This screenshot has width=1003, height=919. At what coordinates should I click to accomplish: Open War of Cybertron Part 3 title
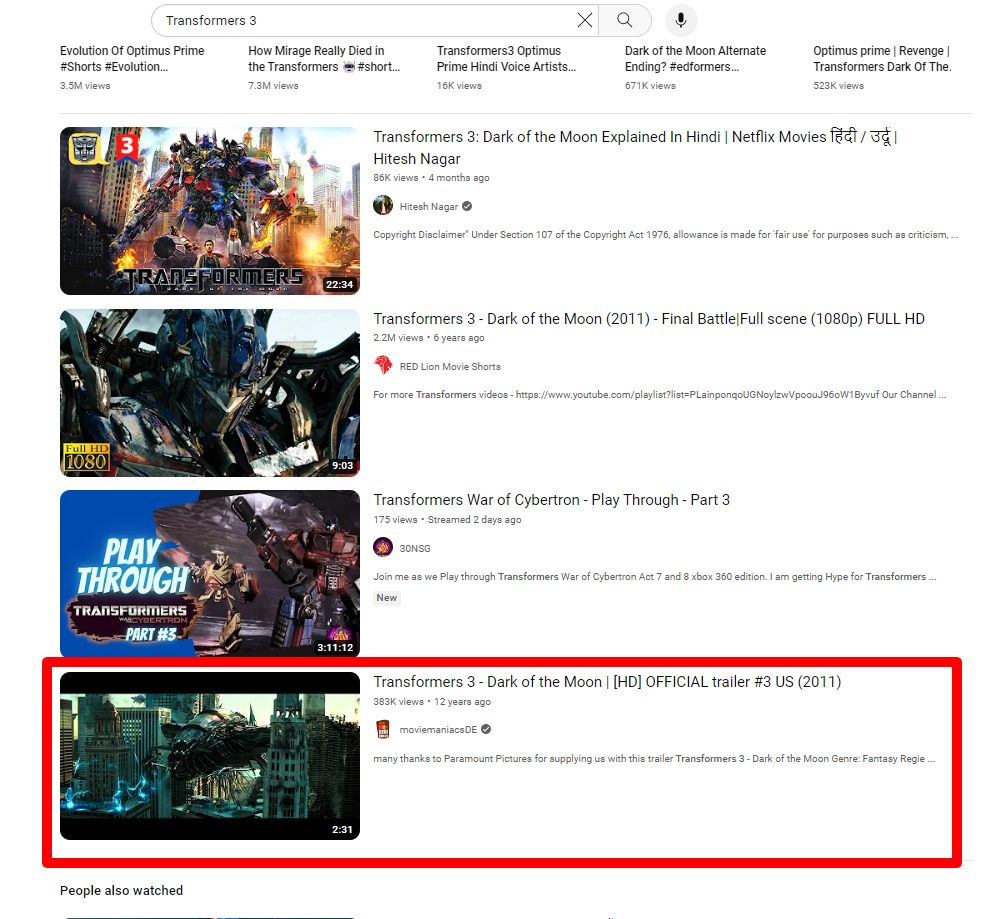[551, 500]
